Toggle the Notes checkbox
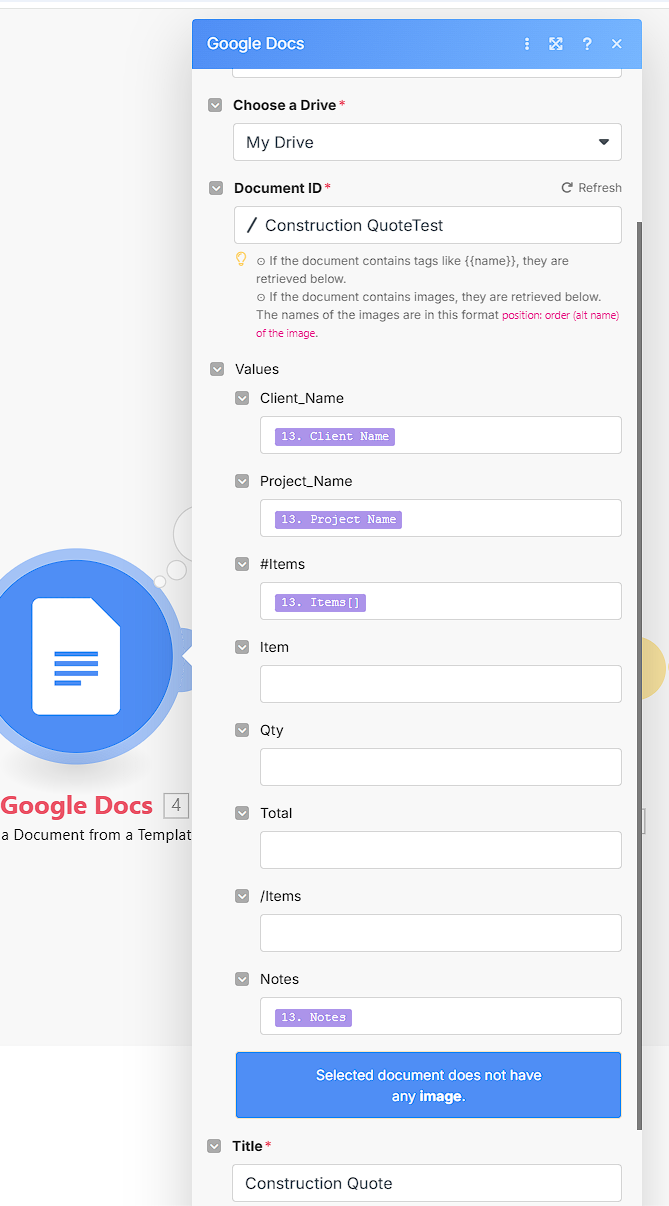 coord(242,979)
